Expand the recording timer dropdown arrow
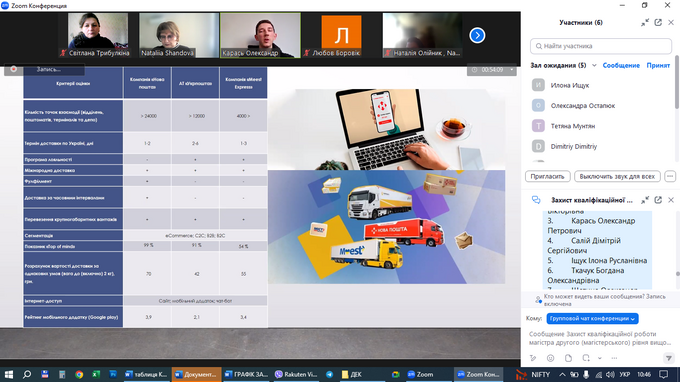The width and height of the screenshot is (680, 382). 511,70
